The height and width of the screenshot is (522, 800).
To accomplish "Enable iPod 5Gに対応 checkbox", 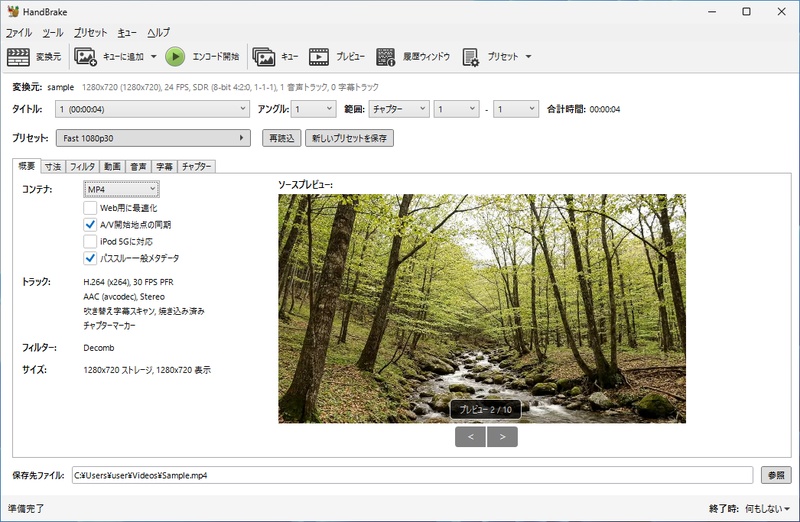I will [x=90, y=241].
